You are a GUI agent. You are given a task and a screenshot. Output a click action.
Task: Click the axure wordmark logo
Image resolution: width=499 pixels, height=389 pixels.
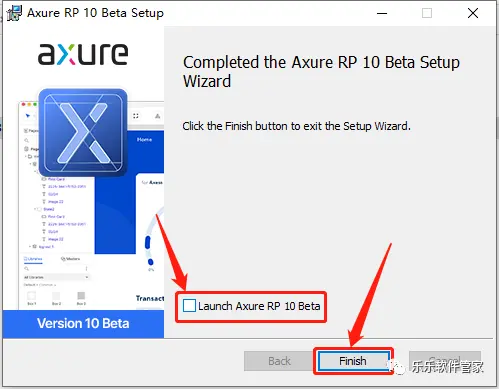coord(83,53)
